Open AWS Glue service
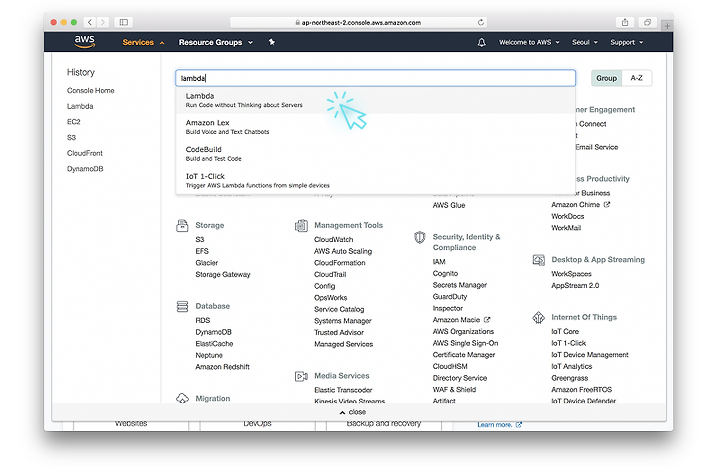Viewport: 720px width, 467px height. coord(449,205)
